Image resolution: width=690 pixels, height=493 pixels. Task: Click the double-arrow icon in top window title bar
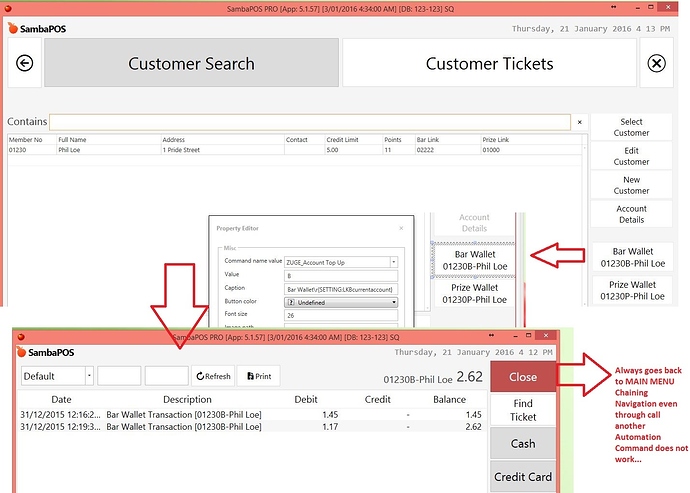pos(613,7)
